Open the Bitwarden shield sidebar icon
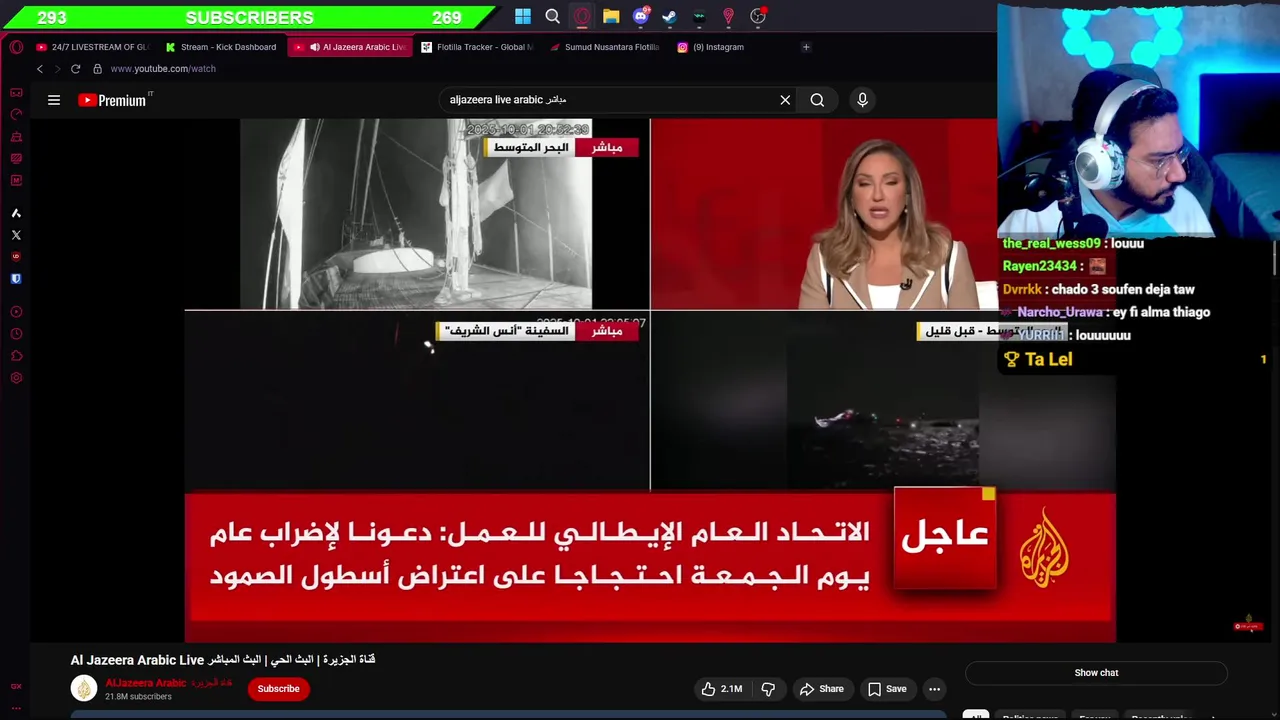The width and height of the screenshot is (1280, 720). (16, 279)
